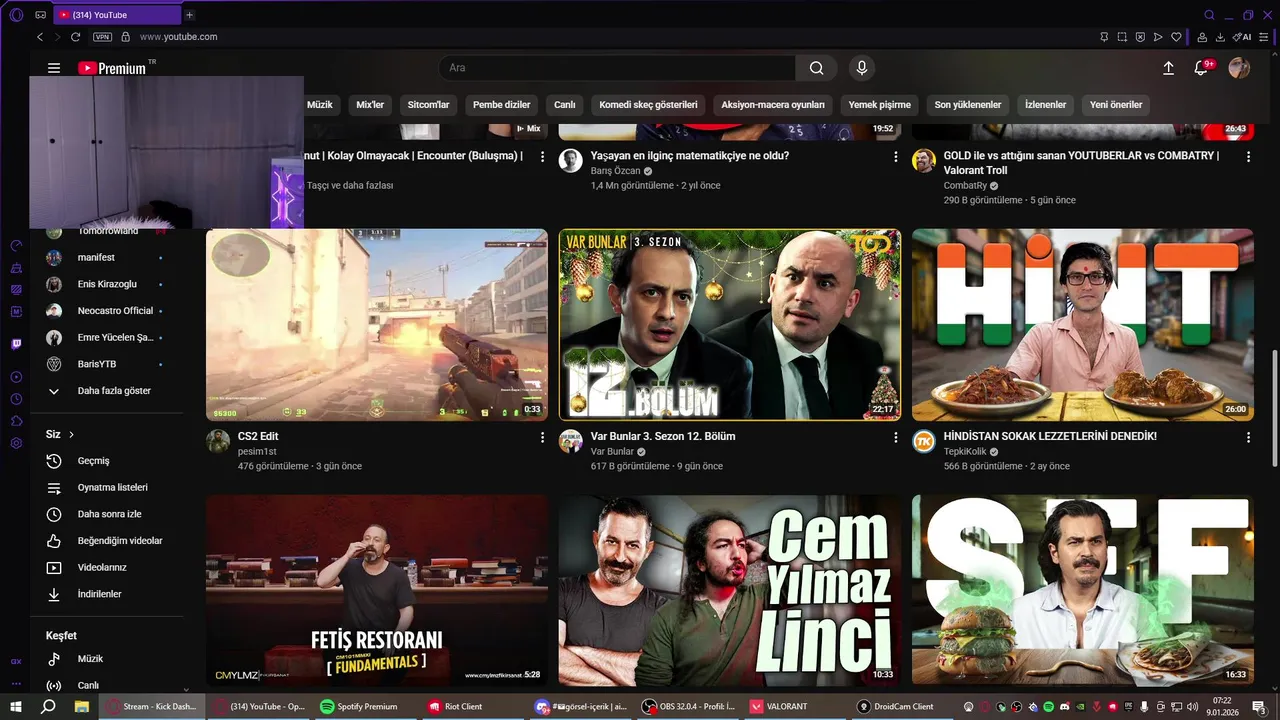Toggle the Opera VPN badge
1280x720 pixels.
pos(102,37)
